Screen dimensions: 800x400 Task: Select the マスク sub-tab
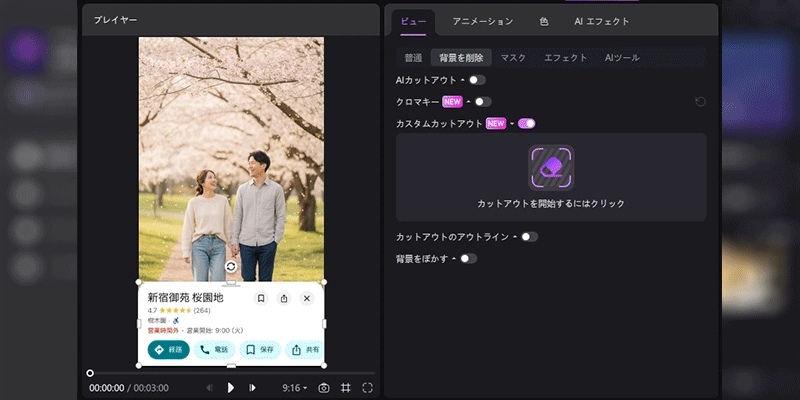[x=513, y=58]
